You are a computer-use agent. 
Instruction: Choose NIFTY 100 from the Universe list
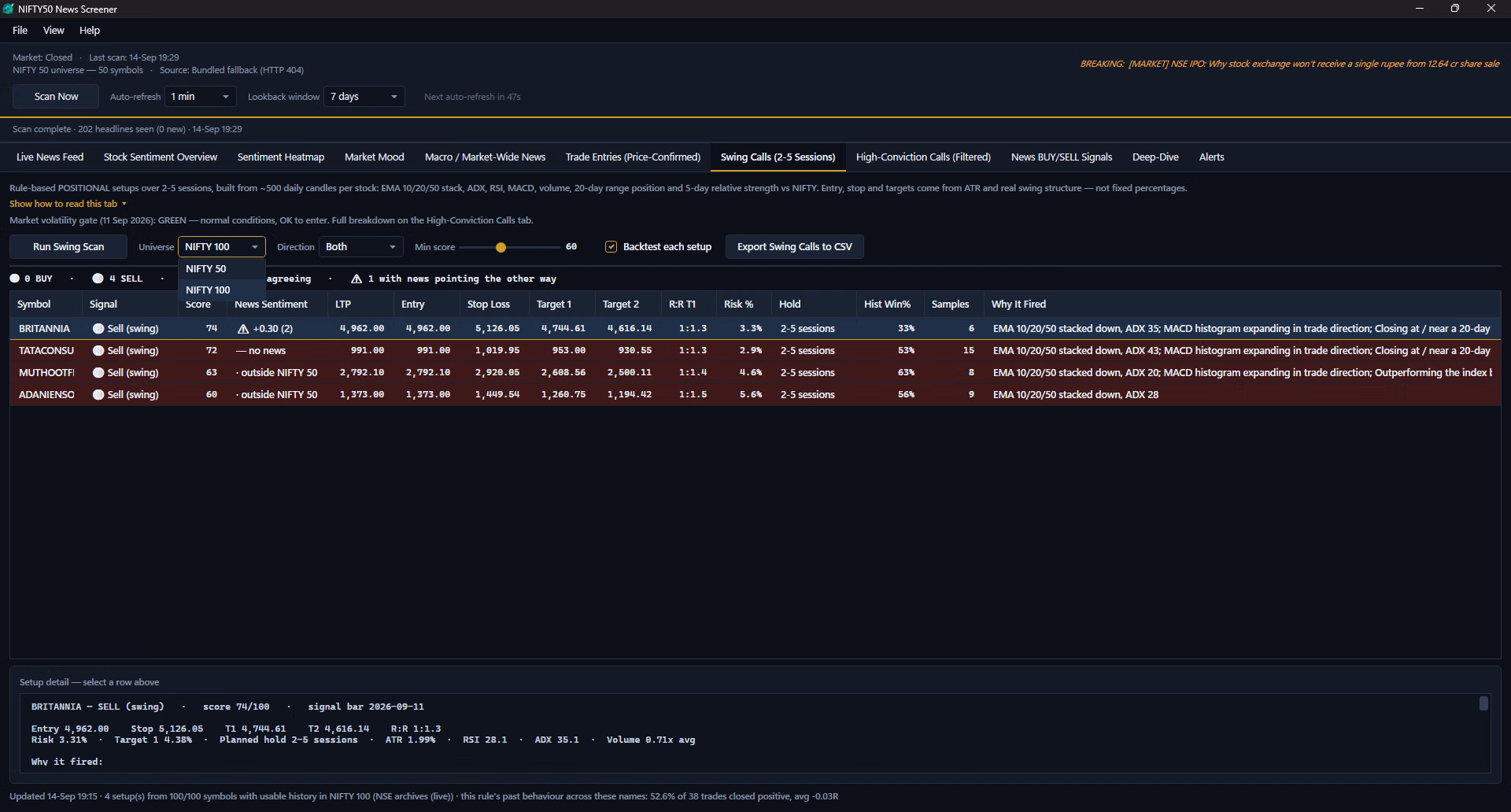pyautogui.click(x=222, y=290)
